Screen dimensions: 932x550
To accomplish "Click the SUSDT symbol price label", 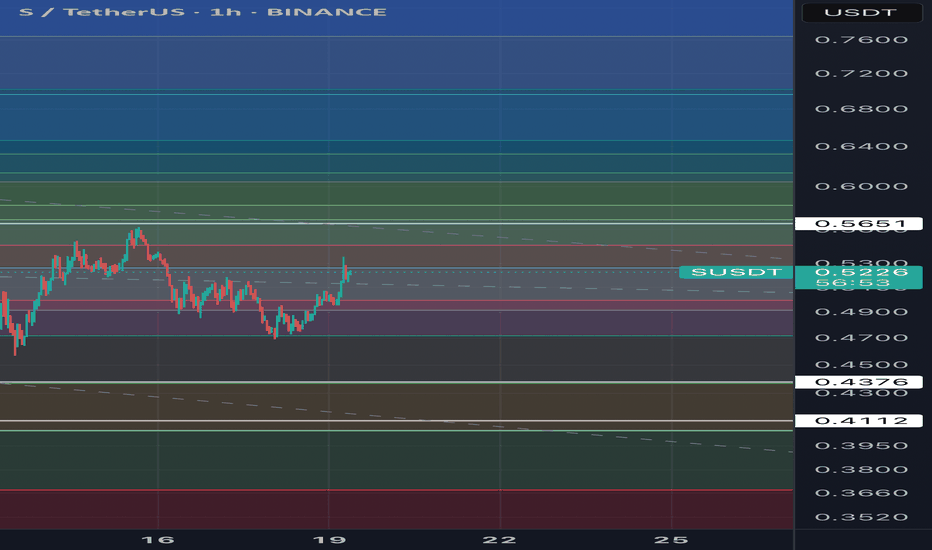I will pyautogui.click(x=736, y=272).
